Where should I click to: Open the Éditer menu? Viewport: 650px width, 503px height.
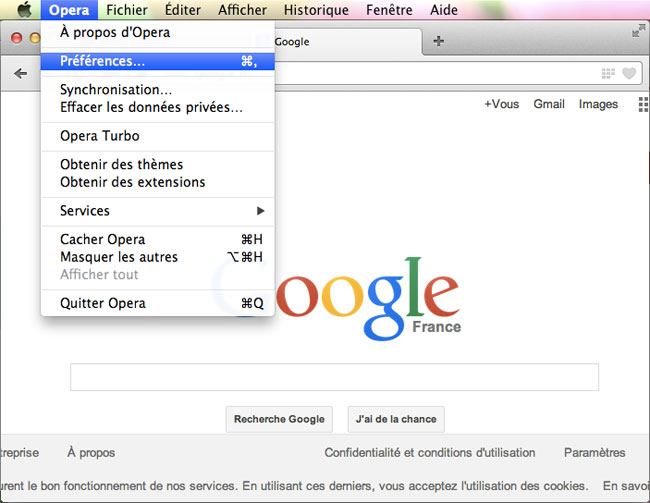click(183, 10)
